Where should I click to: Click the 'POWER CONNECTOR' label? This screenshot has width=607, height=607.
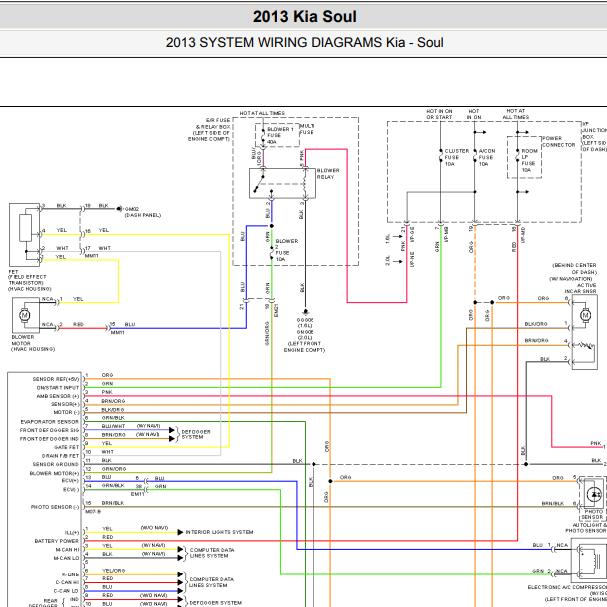[558, 141]
